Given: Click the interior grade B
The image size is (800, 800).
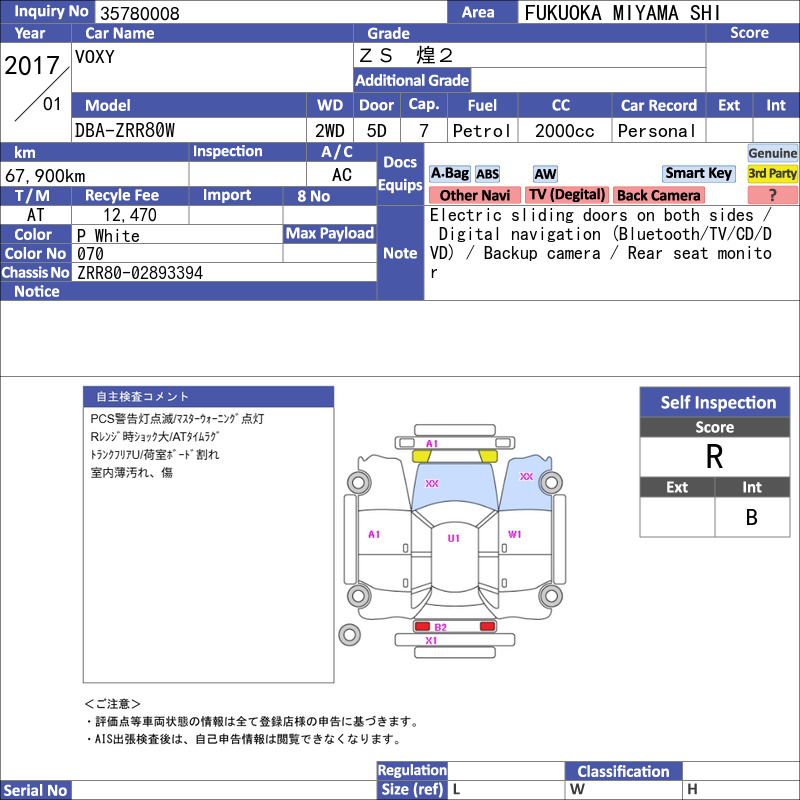Looking at the screenshot, I should (x=752, y=517).
